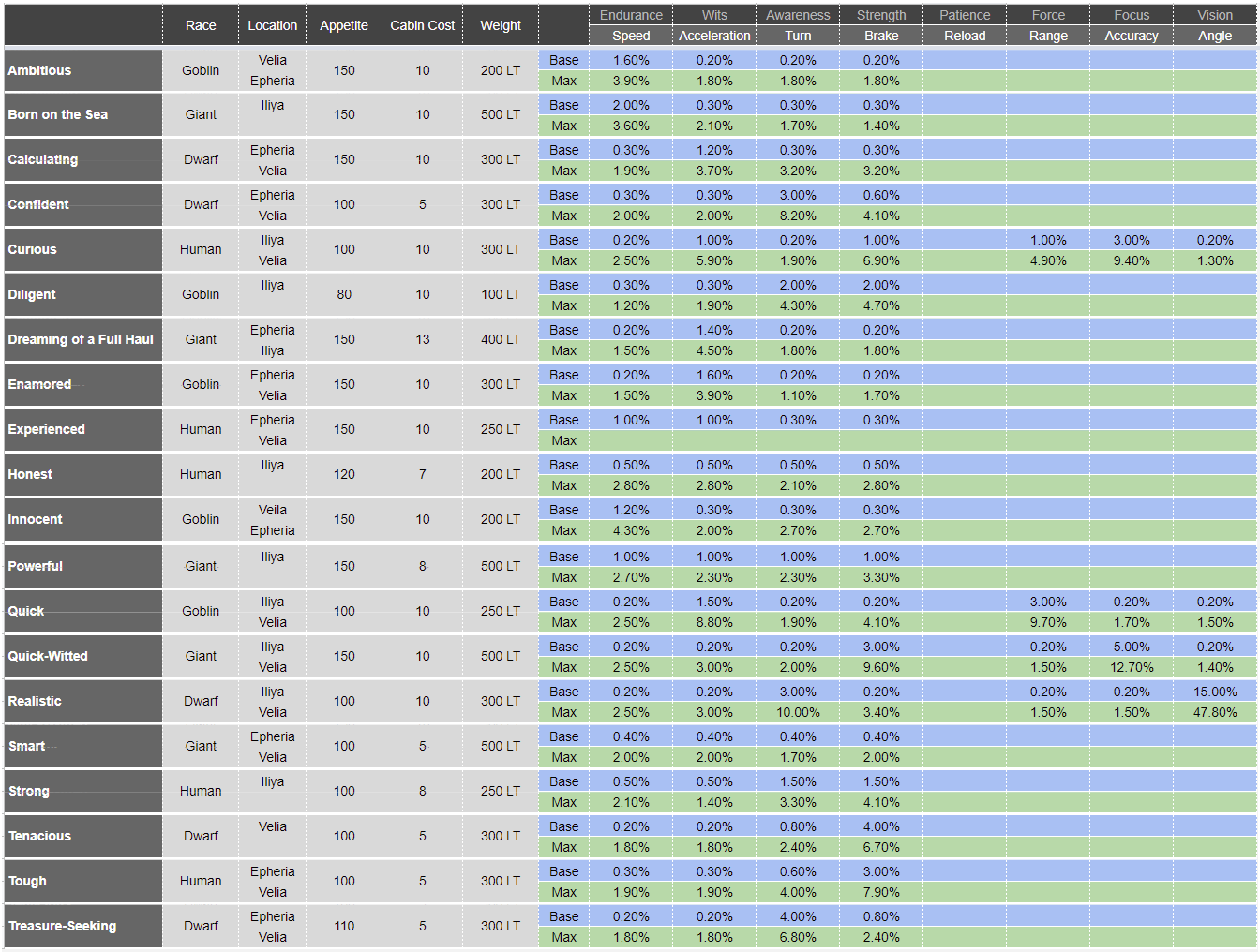The height and width of the screenshot is (952, 1260).
Task: Click the Dreaming of a Full Haul name
Action: [x=81, y=339]
